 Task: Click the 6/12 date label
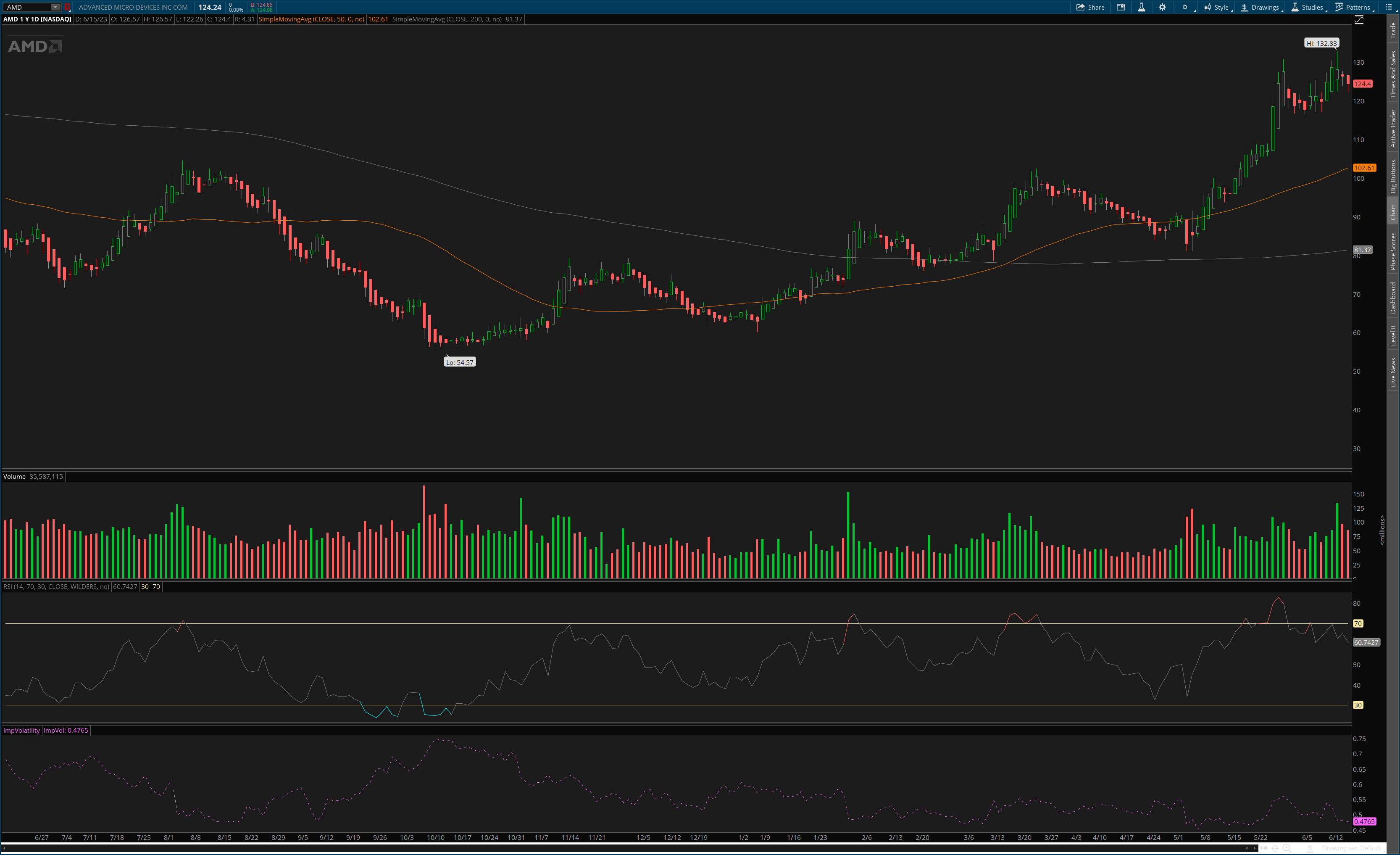coord(1336,837)
